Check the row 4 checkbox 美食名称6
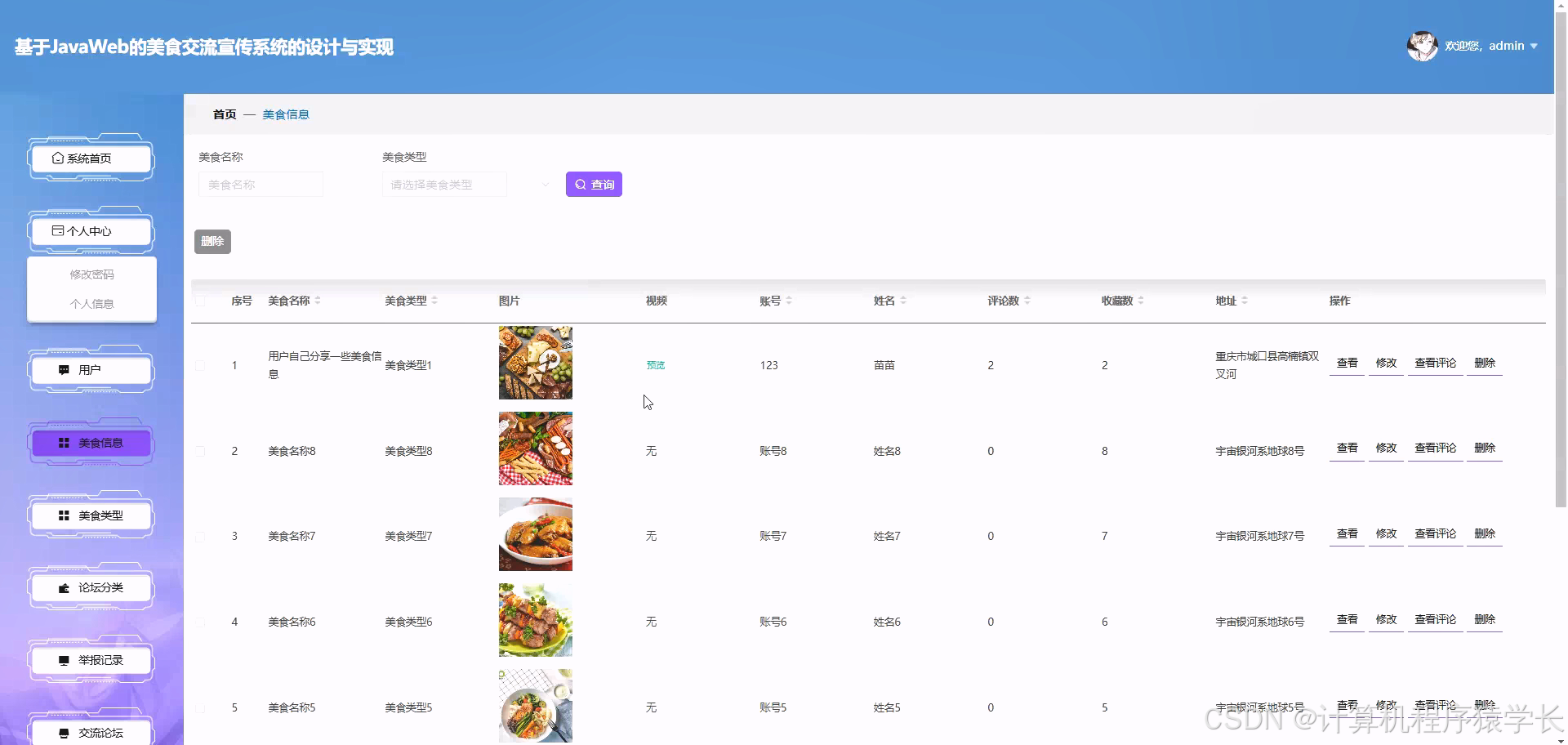 pyautogui.click(x=200, y=622)
